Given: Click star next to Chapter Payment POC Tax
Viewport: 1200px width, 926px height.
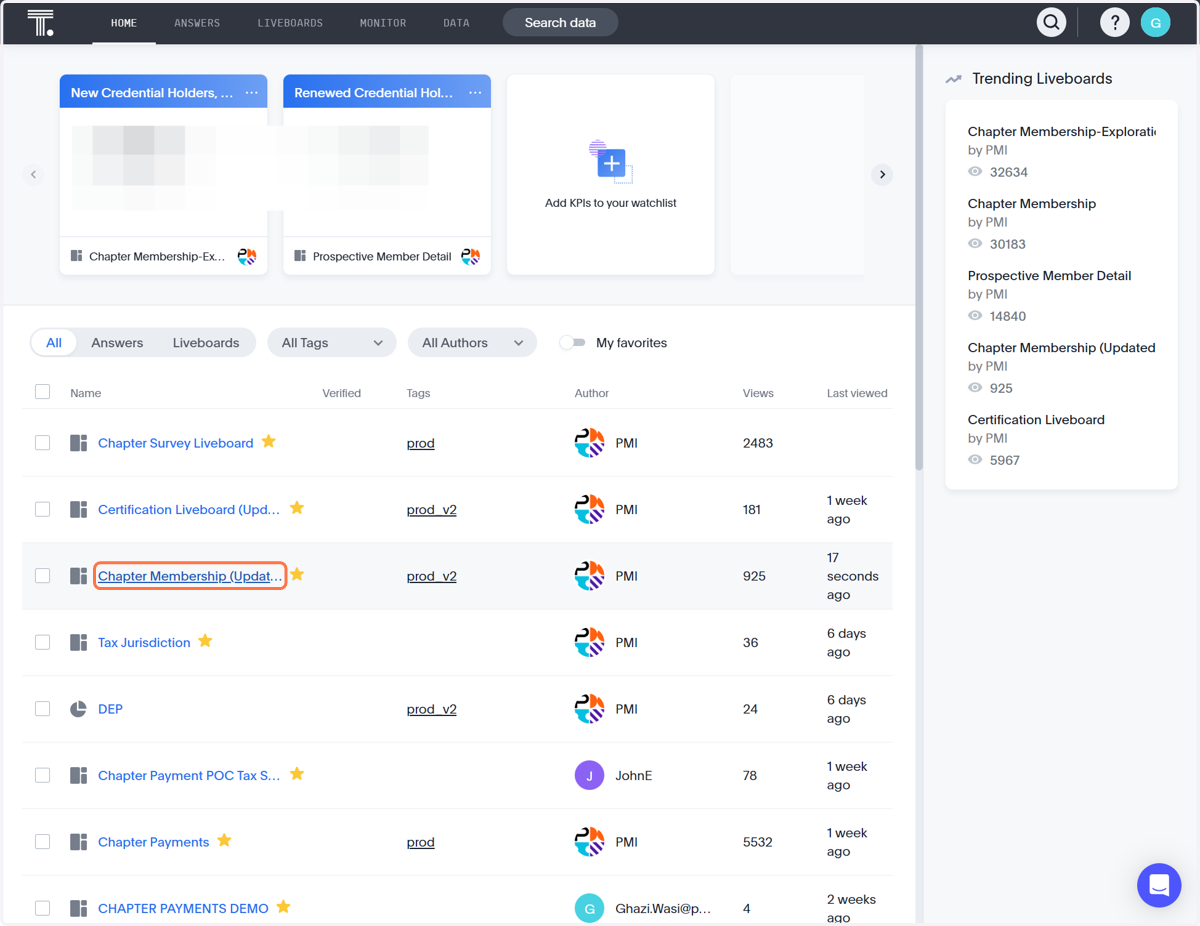Looking at the screenshot, I should [x=297, y=774].
